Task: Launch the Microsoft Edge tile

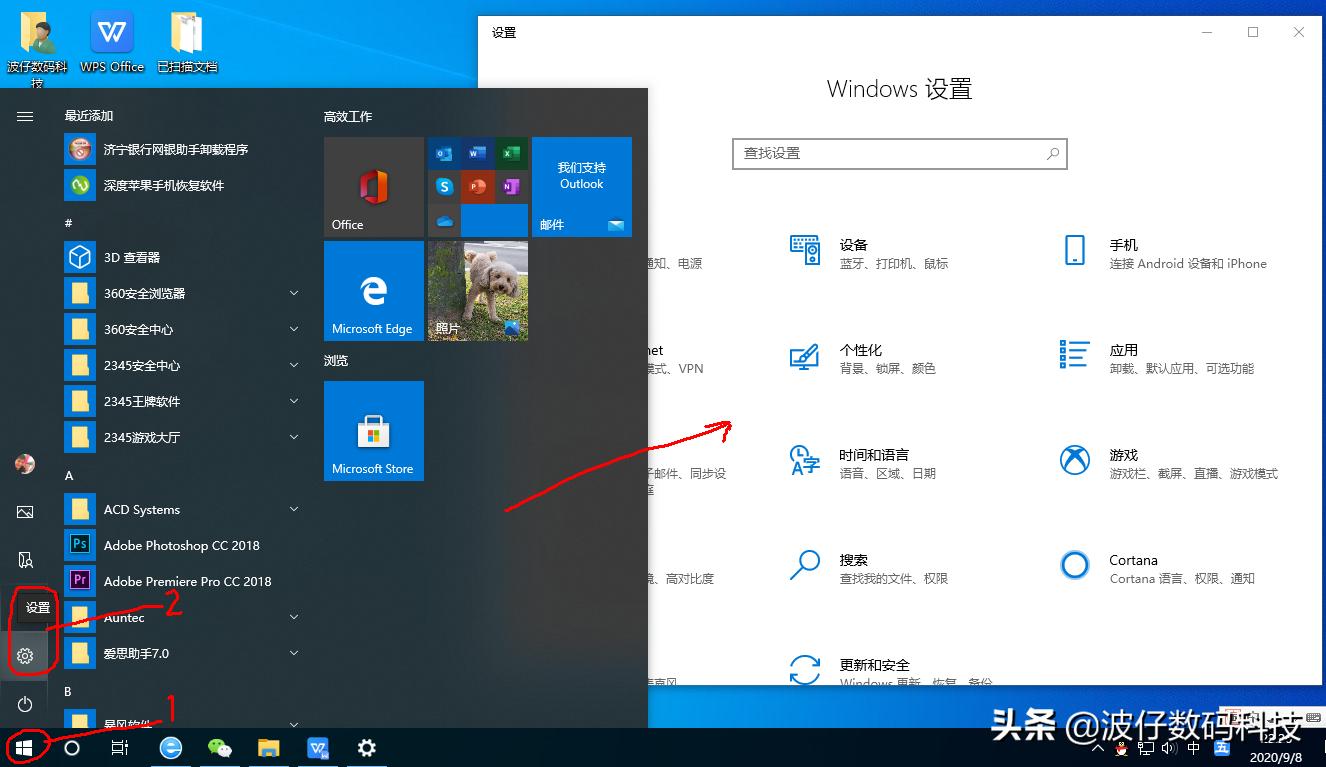Action: pos(373,290)
